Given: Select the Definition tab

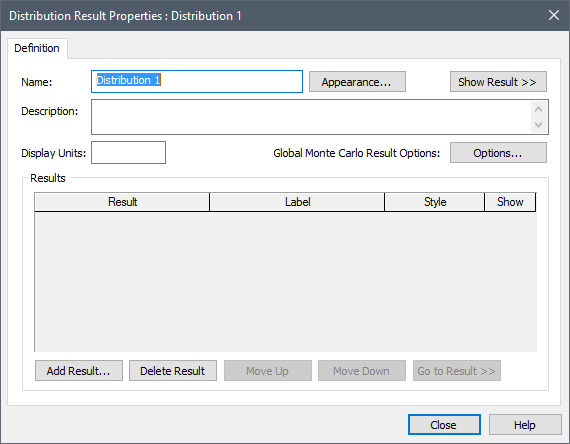Looking at the screenshot, I should (x=37, y=48).
